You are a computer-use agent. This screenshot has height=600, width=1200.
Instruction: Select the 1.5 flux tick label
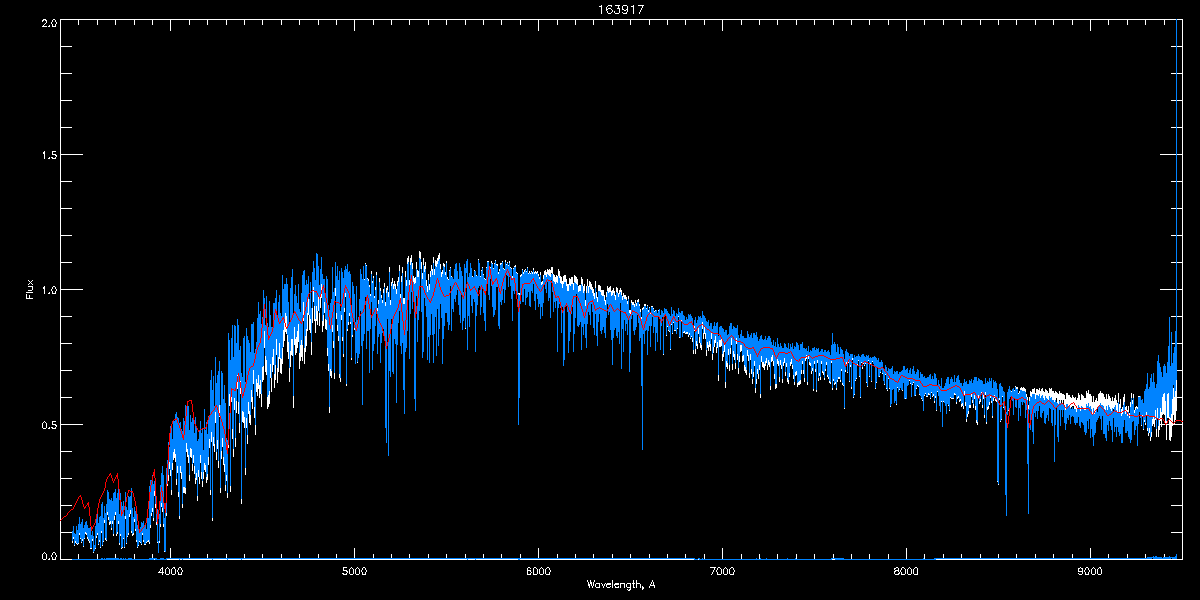[48, 156]
